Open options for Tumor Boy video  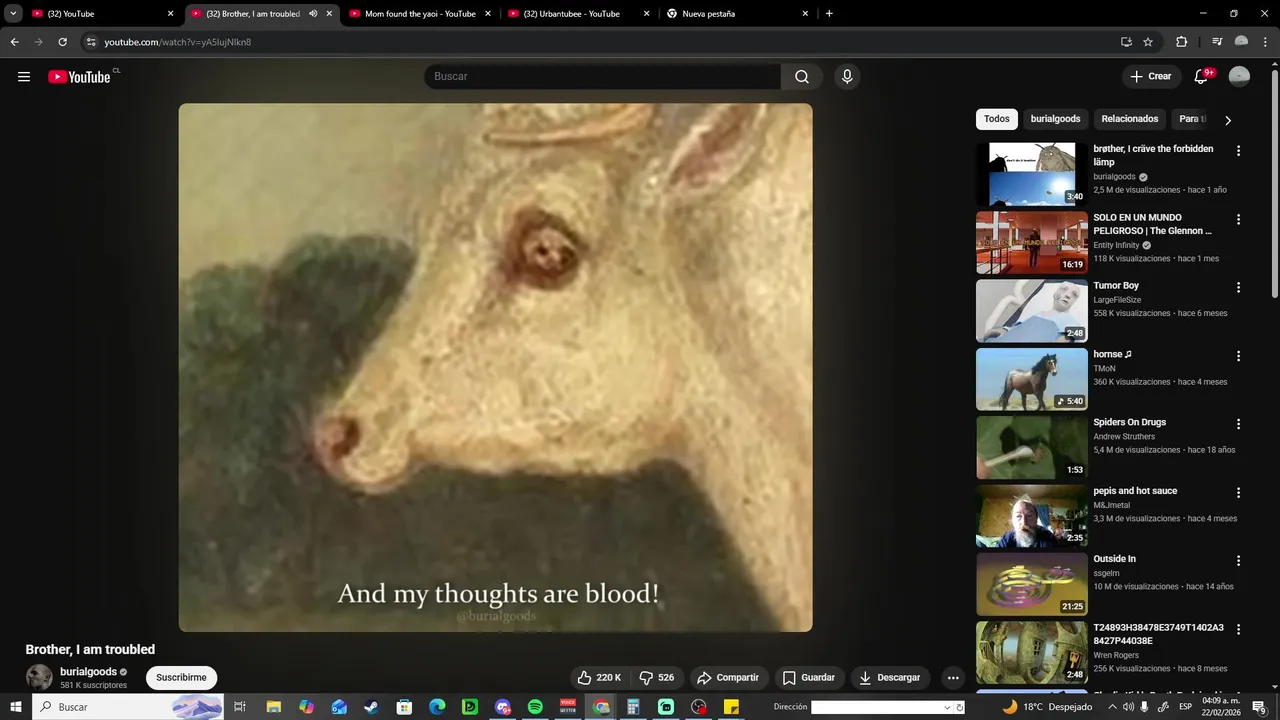coord(1239,287)
